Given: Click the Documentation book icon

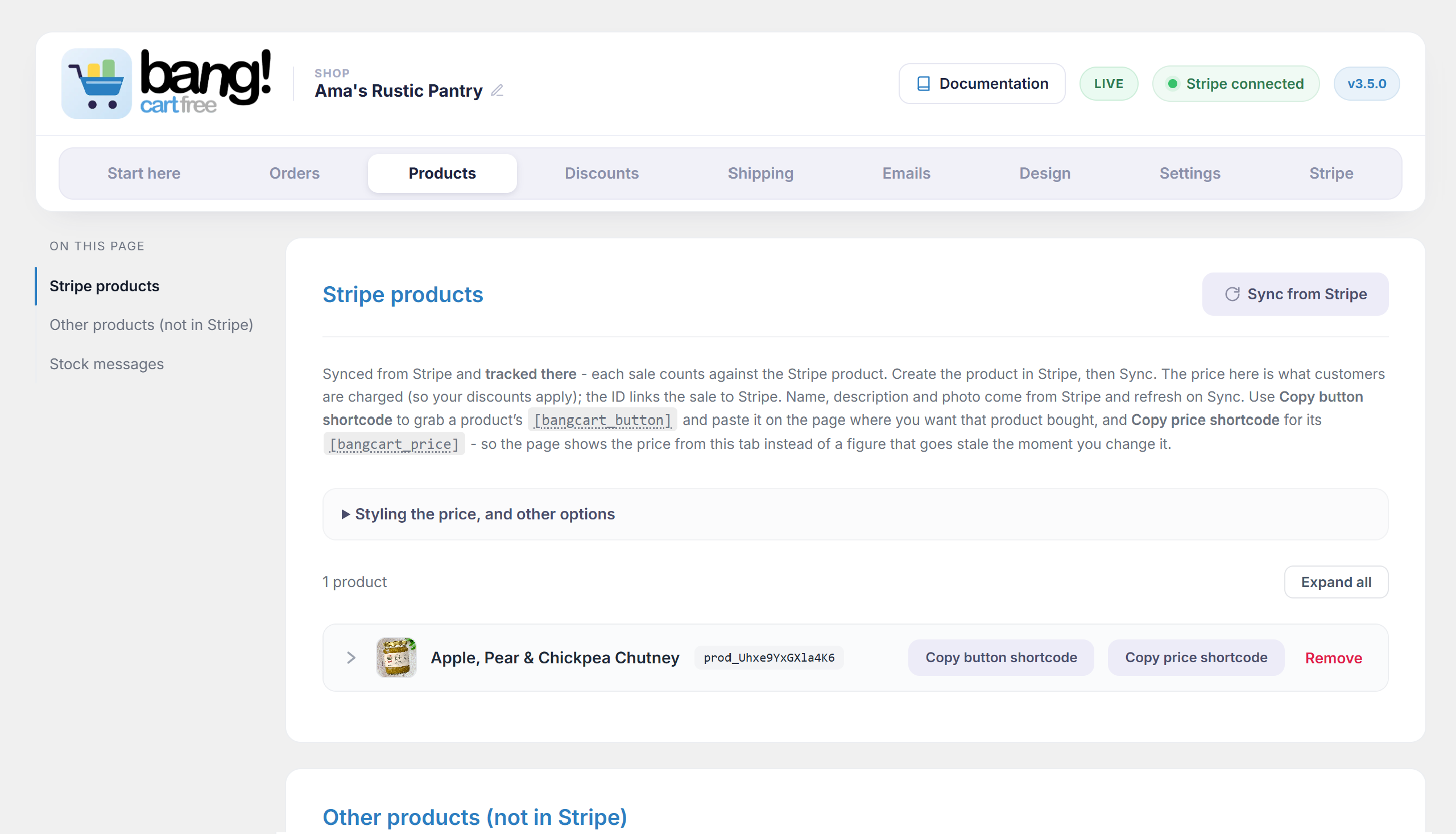Looking at the screenshot, I should 923,84.
